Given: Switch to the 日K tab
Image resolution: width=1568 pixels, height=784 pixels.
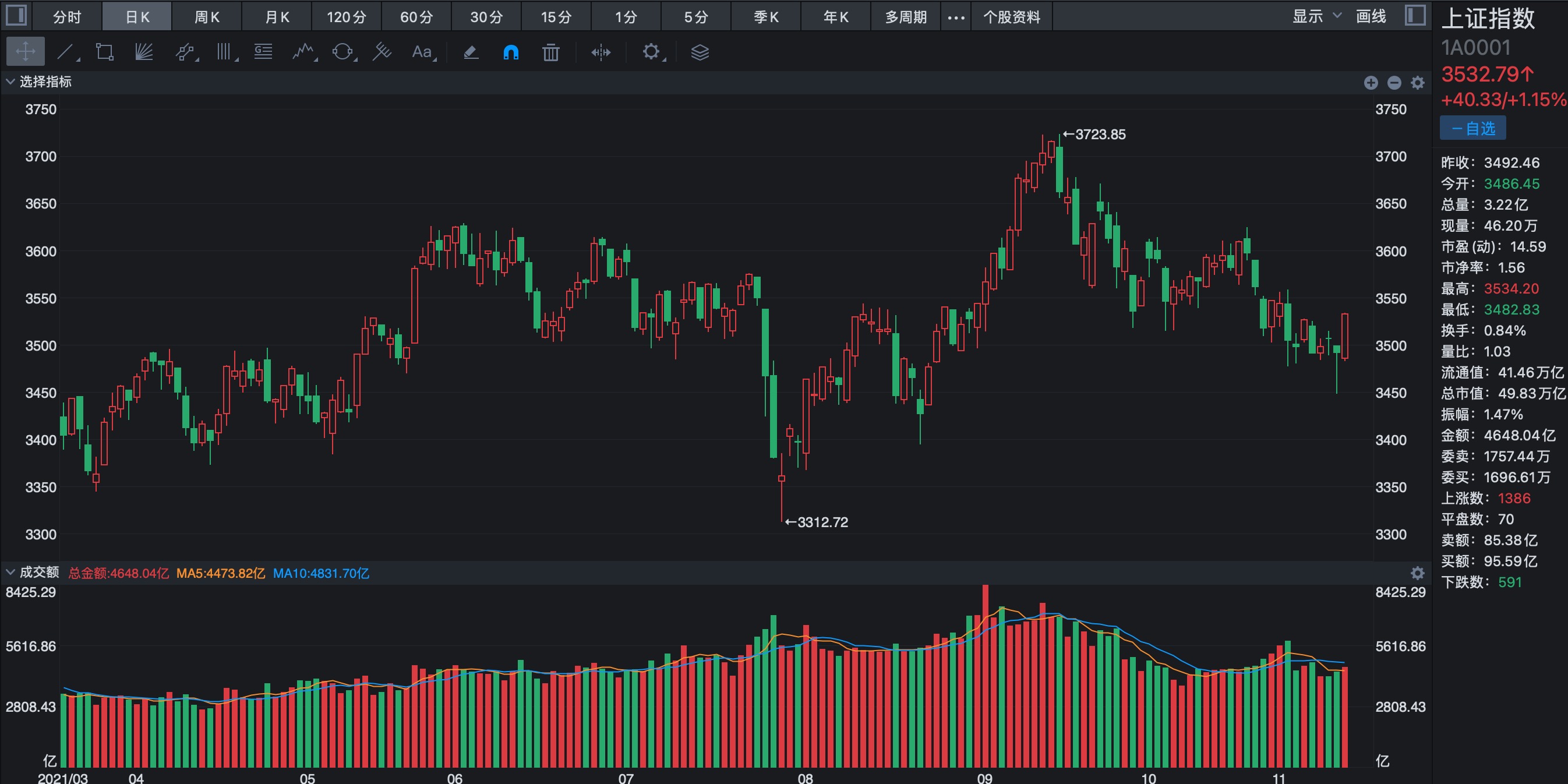Looking at the screenshot, I should coord(137,16).
